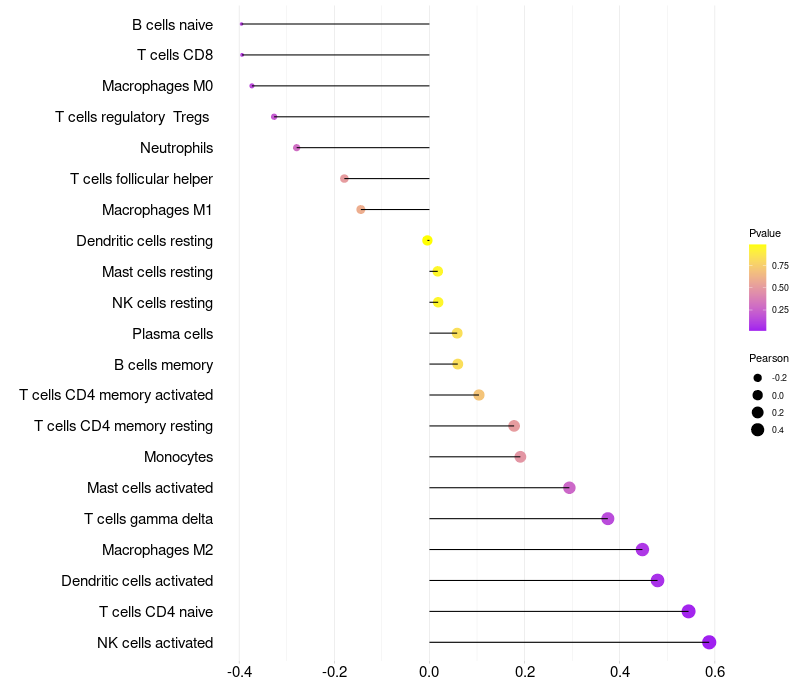Viewport: 800px width, 700px height.
Task: Click the Pearson 0.4 legend circle
Action: coord(757,430)
